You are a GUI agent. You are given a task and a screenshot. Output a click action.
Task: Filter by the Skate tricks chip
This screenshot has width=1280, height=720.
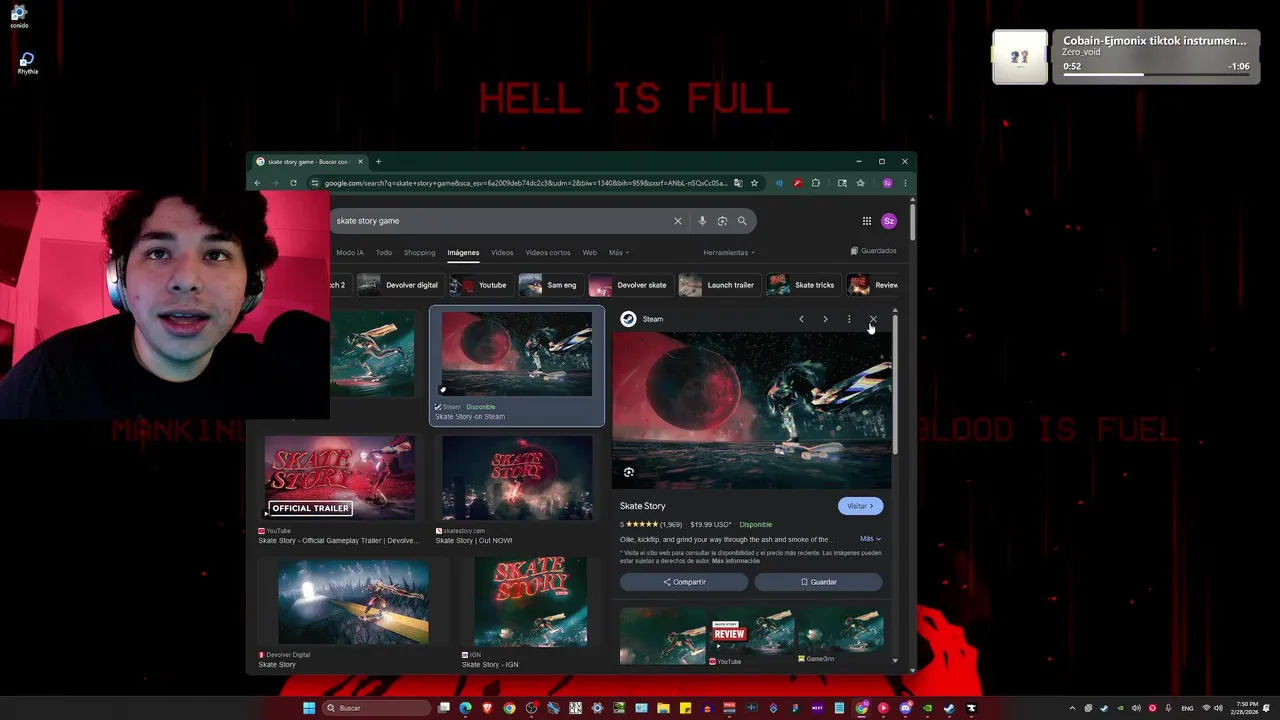tap(802, 285)
